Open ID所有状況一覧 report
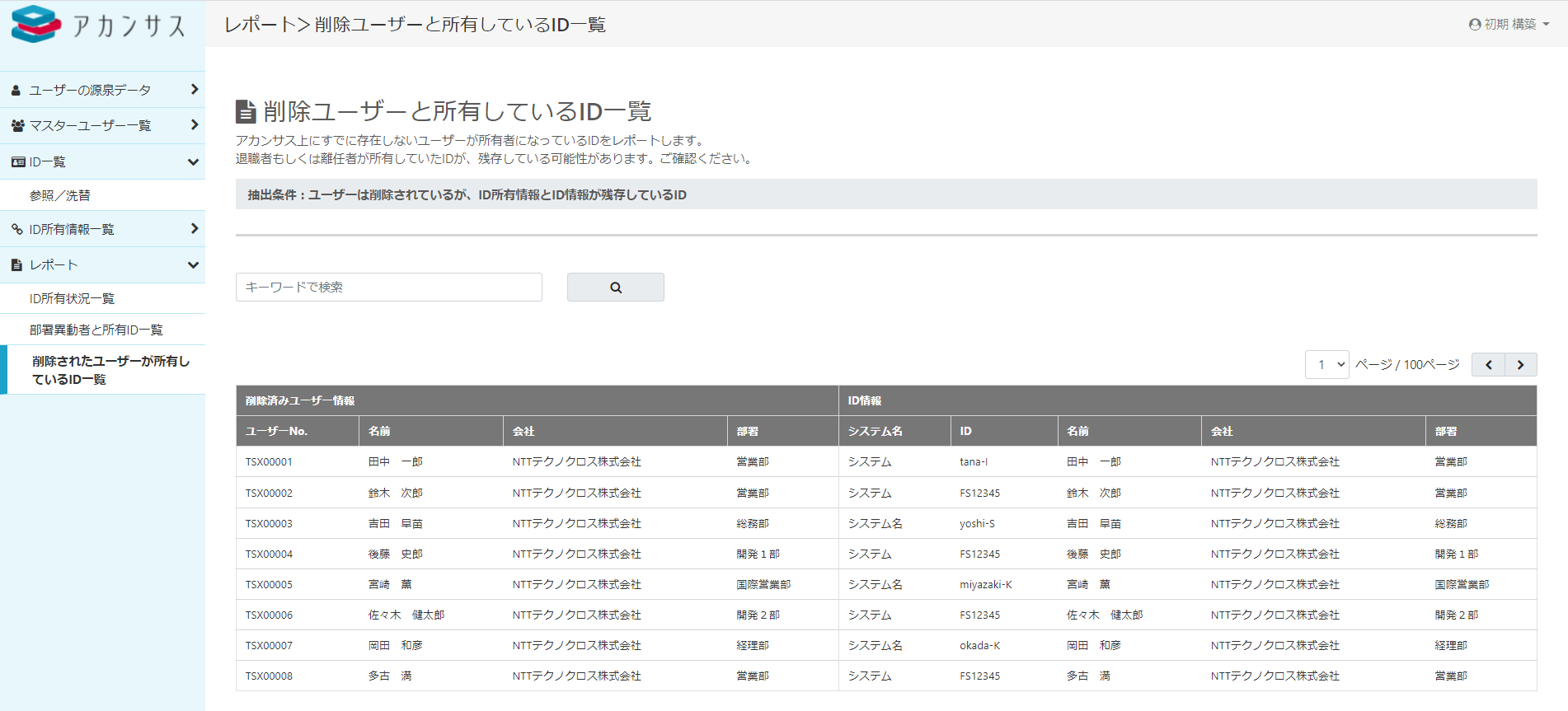1568x711 pixels. pos(102,298)
